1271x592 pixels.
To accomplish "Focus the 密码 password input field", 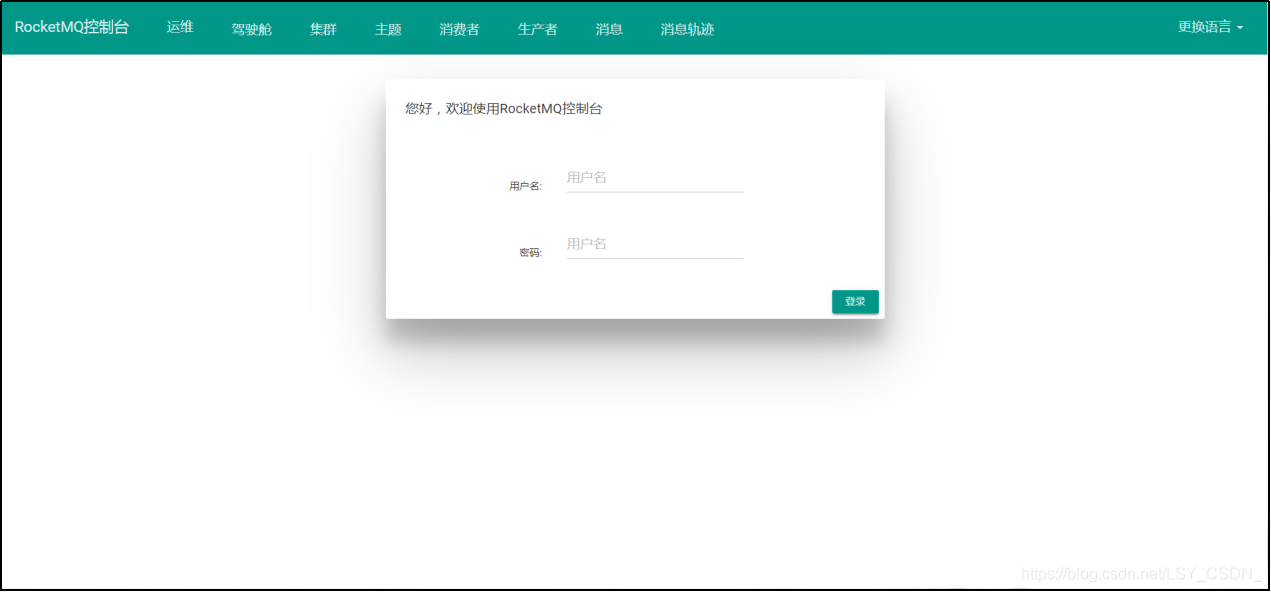I will [x=655, y=245].
